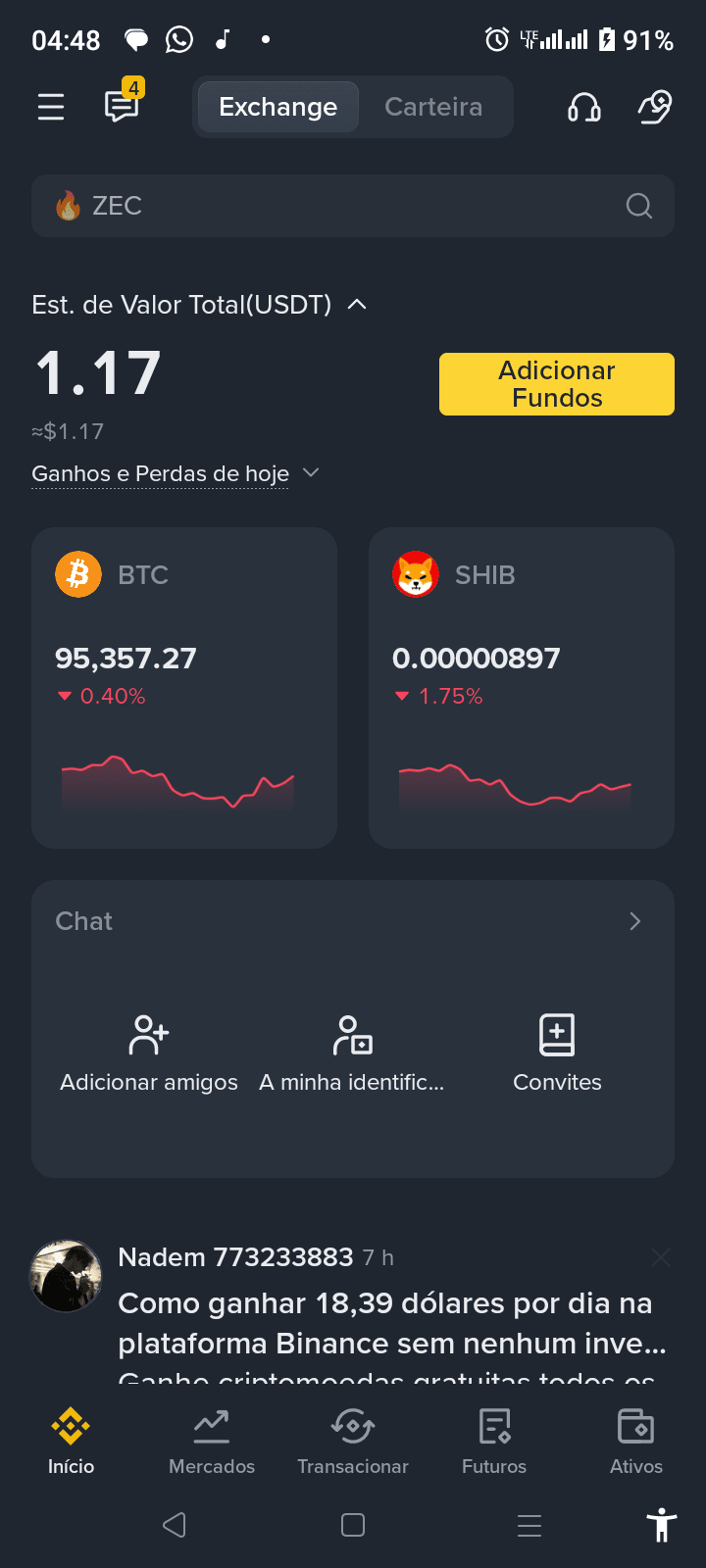706x1568 pixels.
Task: Open customer support headset icon
Action: (x=584, y=107)
